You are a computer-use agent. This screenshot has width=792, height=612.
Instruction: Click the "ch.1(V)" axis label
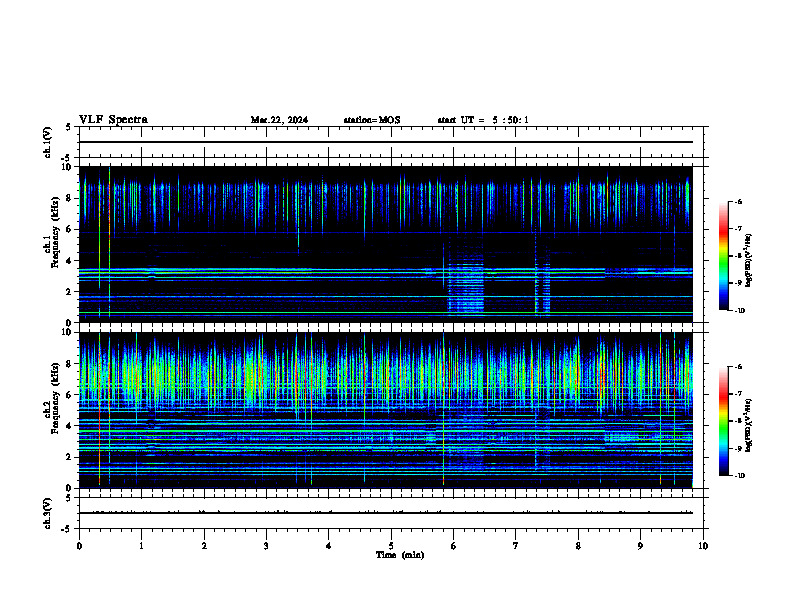47,142
